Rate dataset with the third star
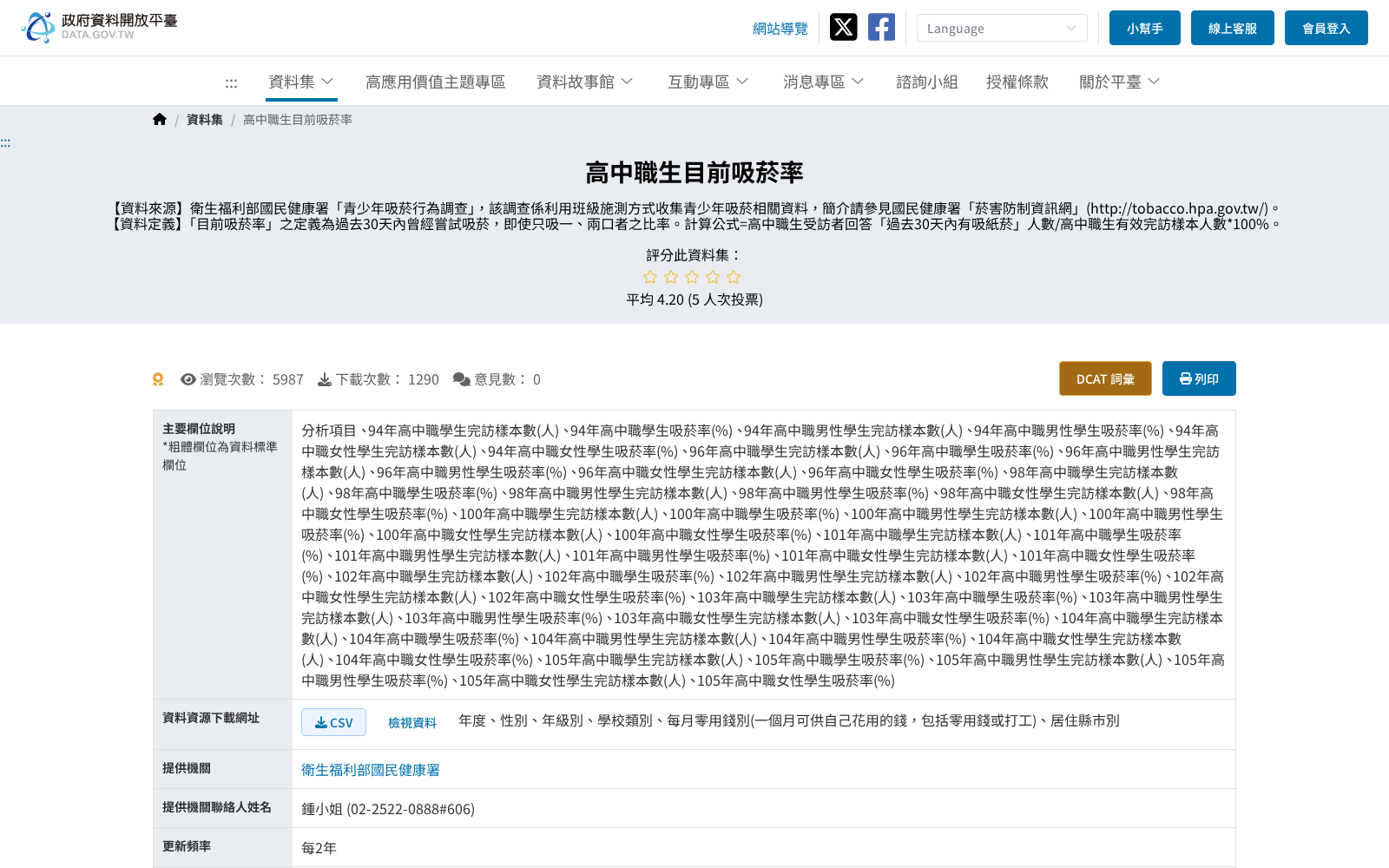The width and height of the screenshot is (1389, 868). click(692, 277)
